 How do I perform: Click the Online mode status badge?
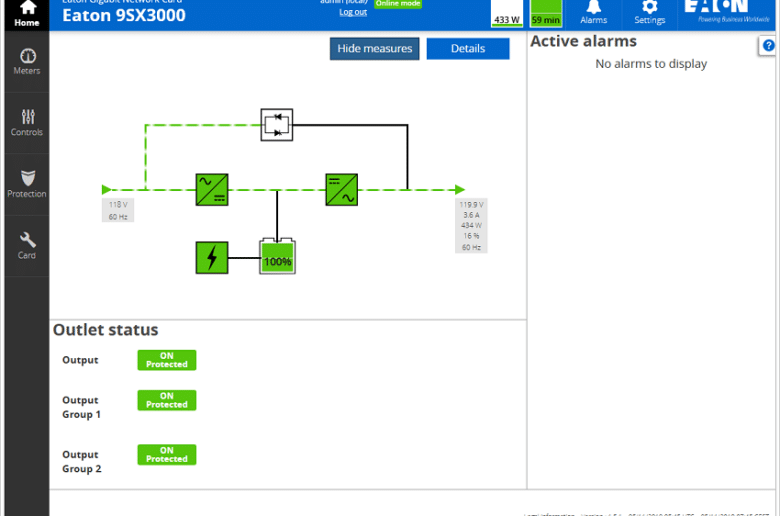pyautogui.click(x=398, y=4)
